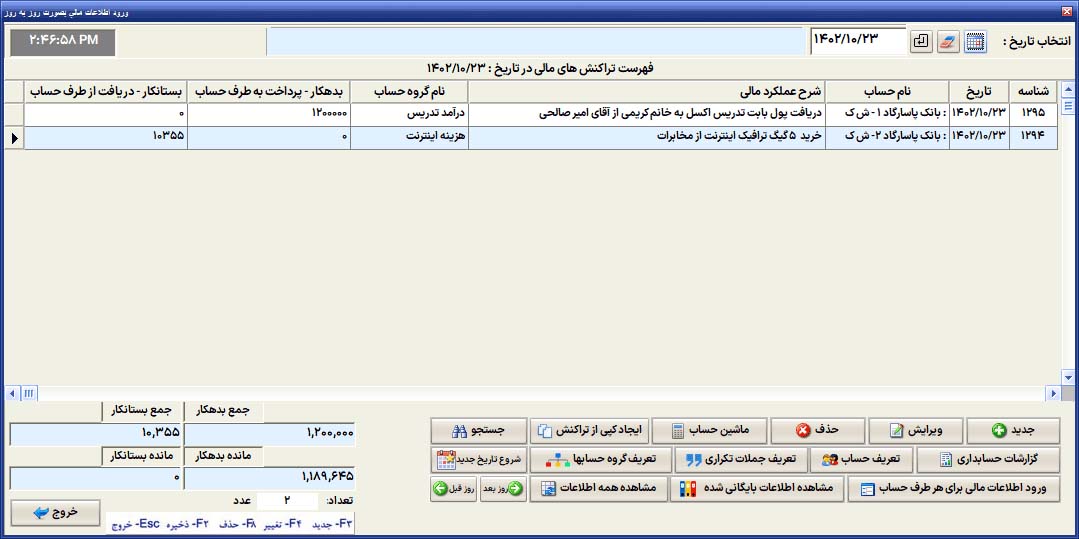Click the درآمد تدریس group cell
The image size is (1079, 539).
(x=409, y=115)
